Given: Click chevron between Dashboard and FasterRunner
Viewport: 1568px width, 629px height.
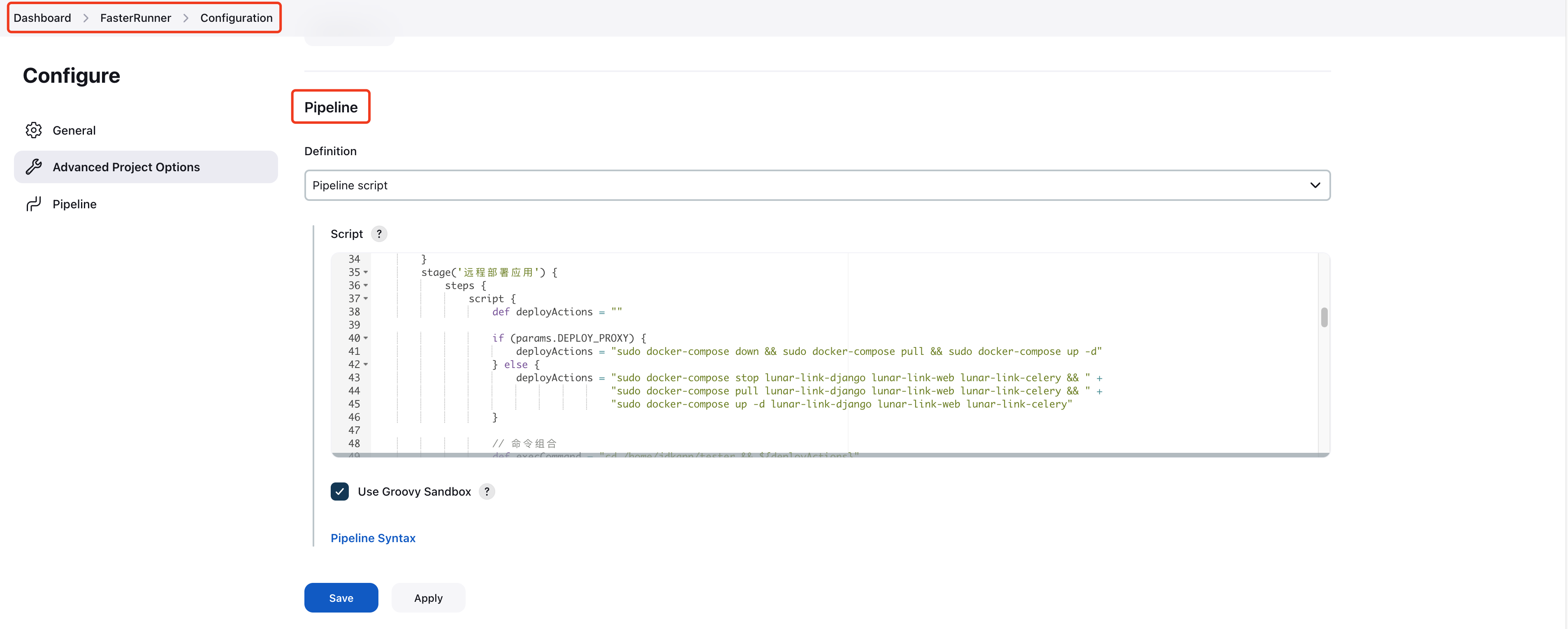Looking at the screenshot, I should point(86,18).
